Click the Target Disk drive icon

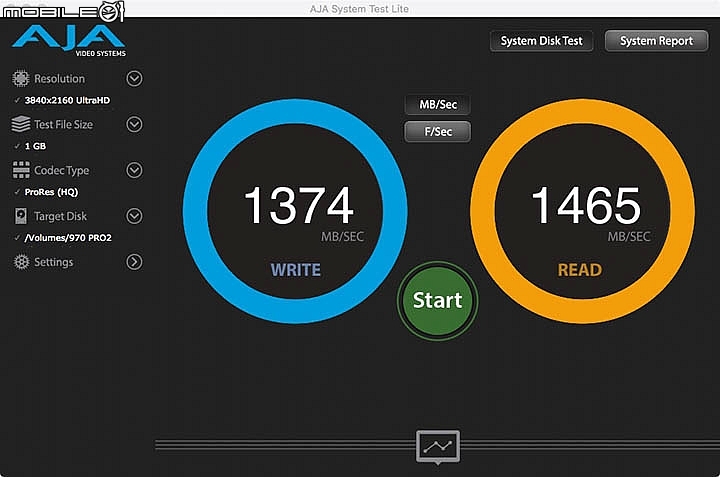point(21,216)
